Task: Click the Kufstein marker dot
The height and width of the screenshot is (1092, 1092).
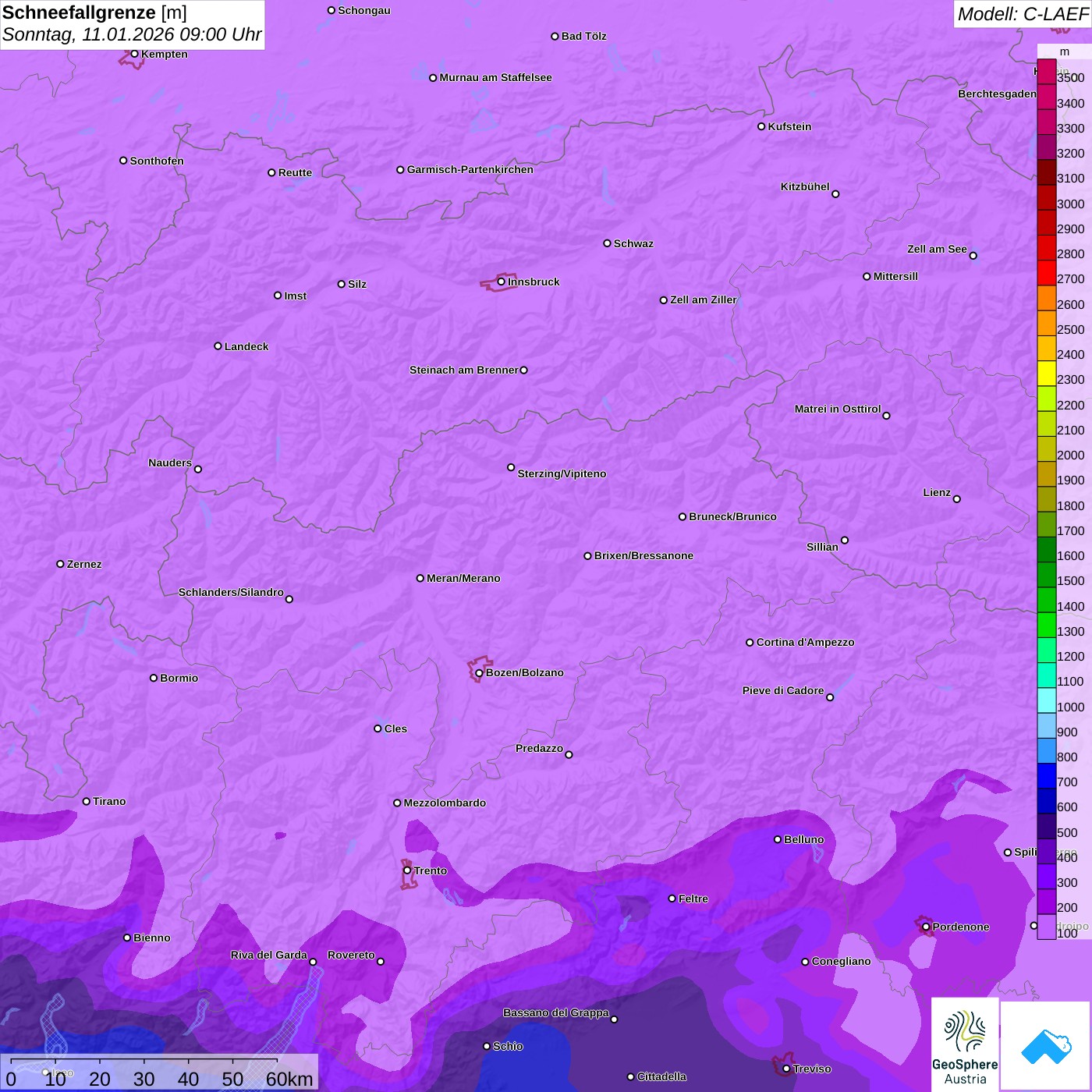Action: point(761,126)
